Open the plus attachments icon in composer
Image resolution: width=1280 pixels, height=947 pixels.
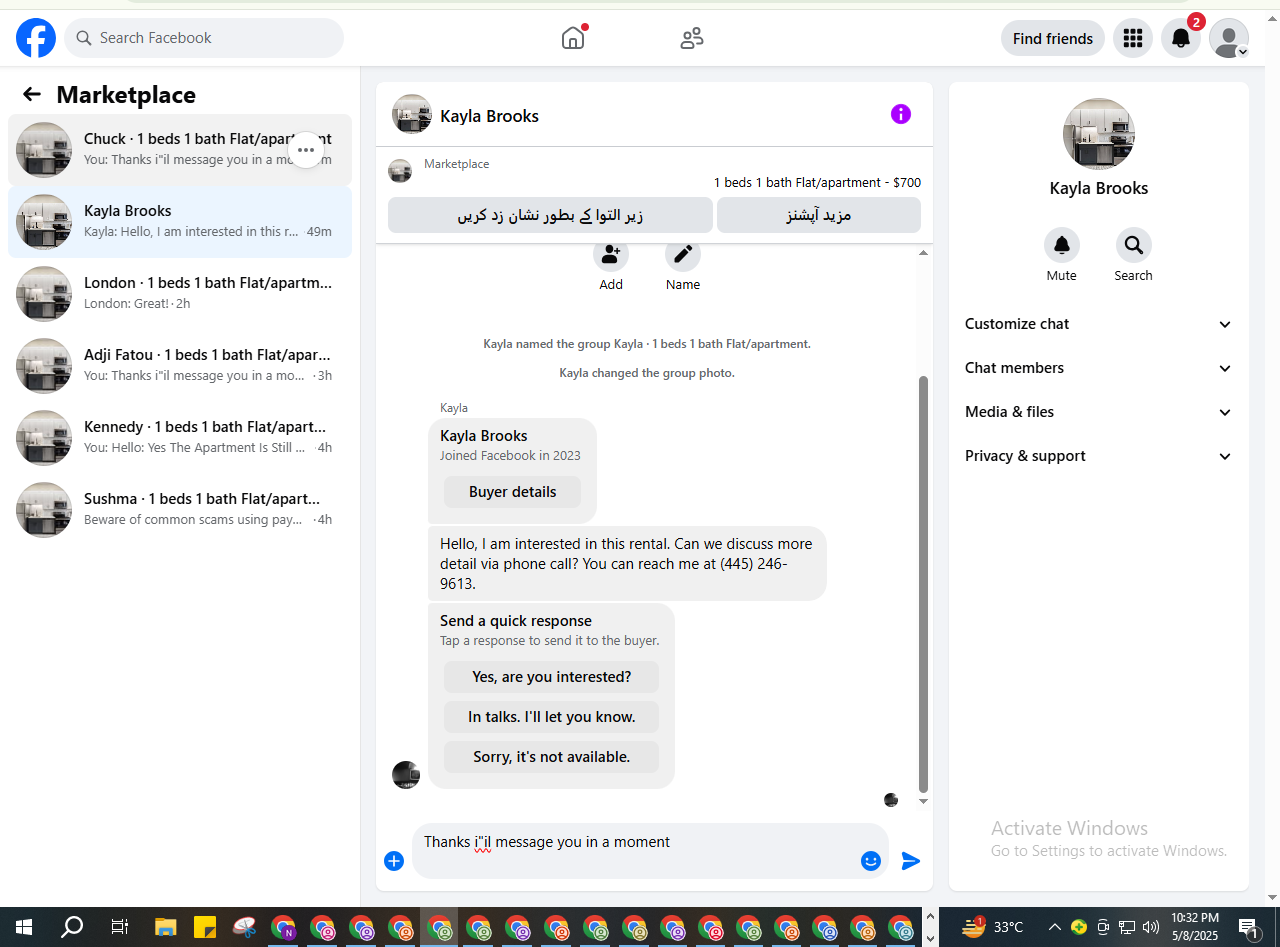pos(394,861)
